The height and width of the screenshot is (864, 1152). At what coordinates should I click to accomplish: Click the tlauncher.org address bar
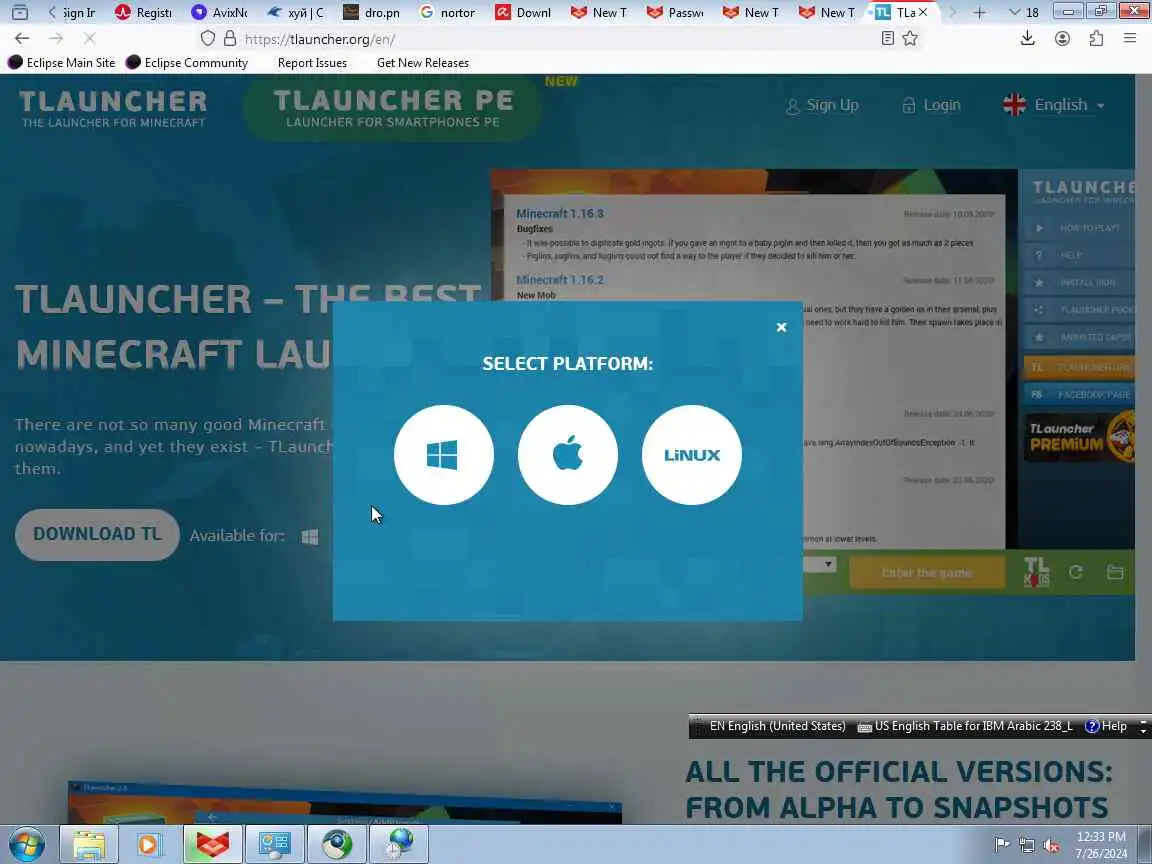pyautogui.click(x=558, y=39)
